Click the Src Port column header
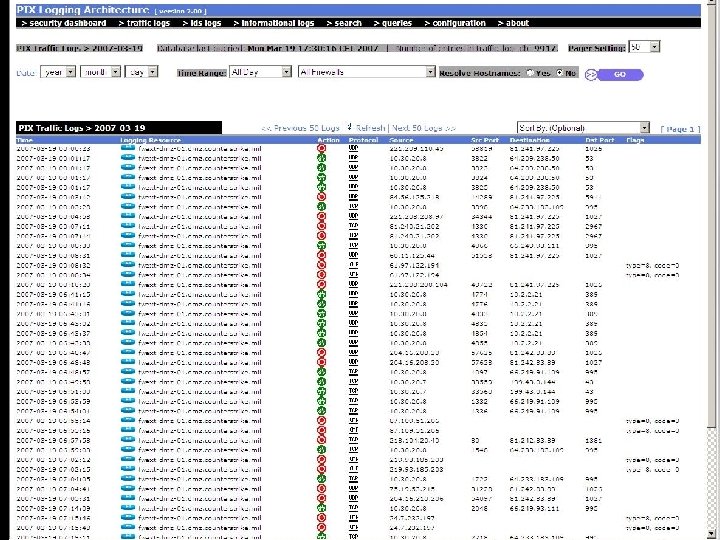720x540 pixels. point(485,140)
